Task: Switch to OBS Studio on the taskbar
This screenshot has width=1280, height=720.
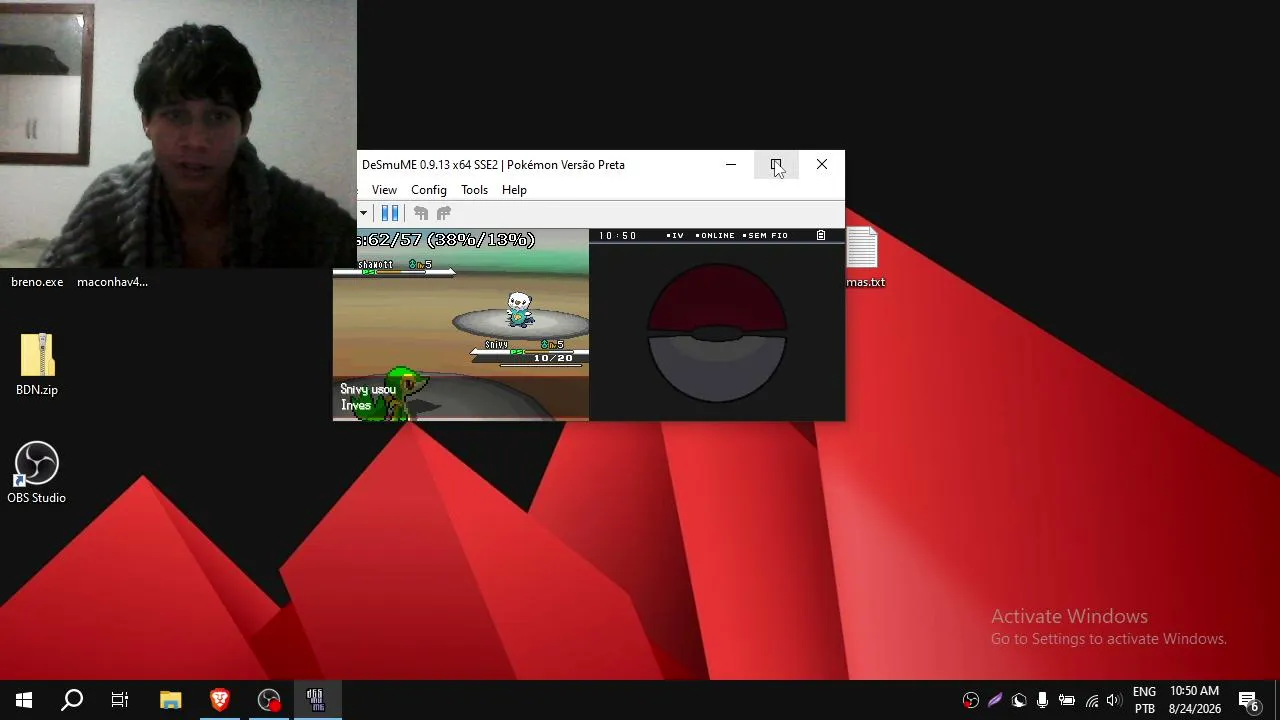Action: 269,700
